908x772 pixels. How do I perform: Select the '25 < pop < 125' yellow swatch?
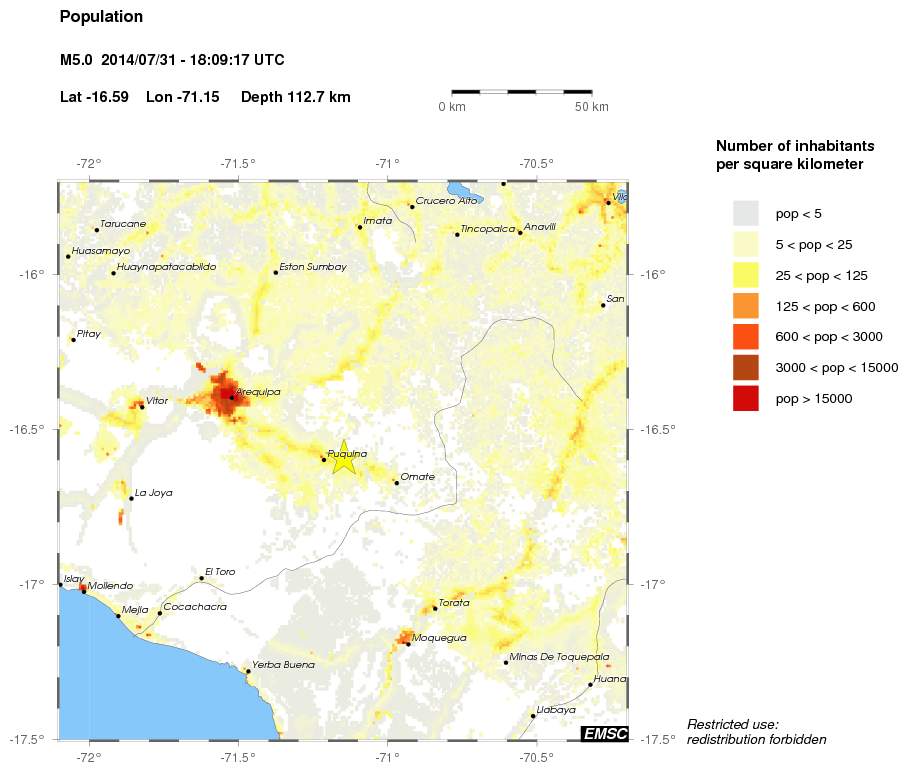746,275
